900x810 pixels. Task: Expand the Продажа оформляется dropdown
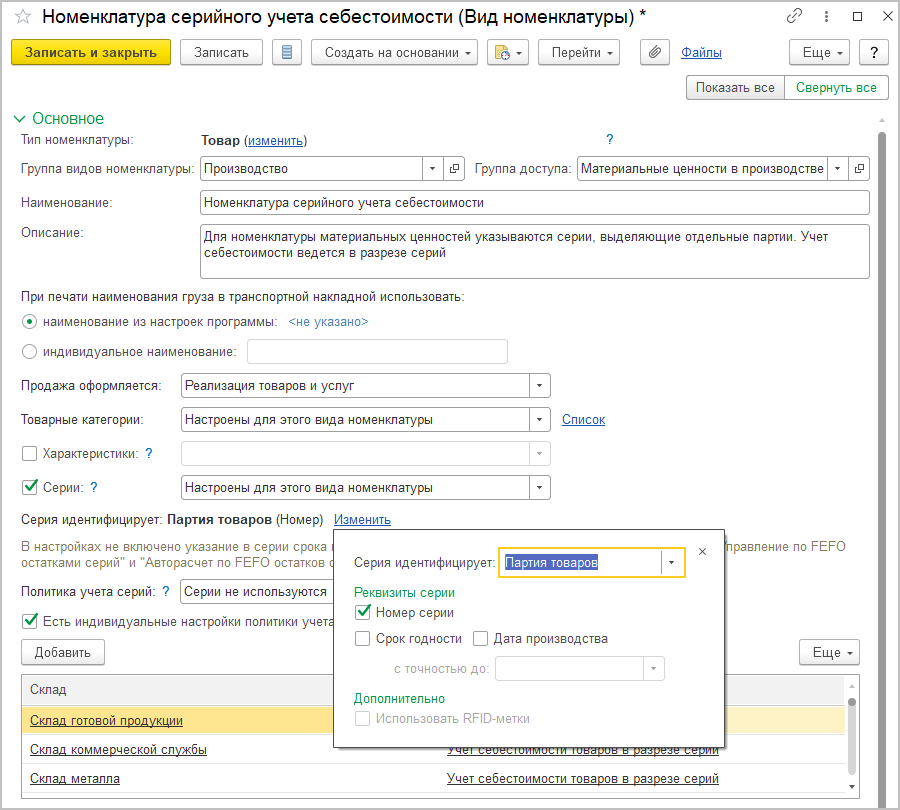(540, 385)
